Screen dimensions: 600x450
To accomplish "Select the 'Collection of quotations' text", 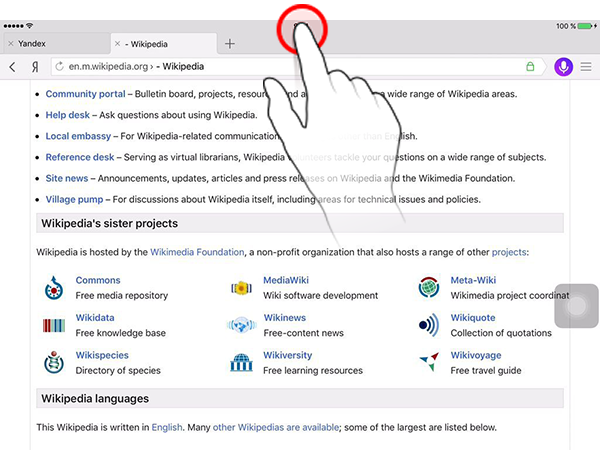I will pyautogui.click(x=501, y=333).
